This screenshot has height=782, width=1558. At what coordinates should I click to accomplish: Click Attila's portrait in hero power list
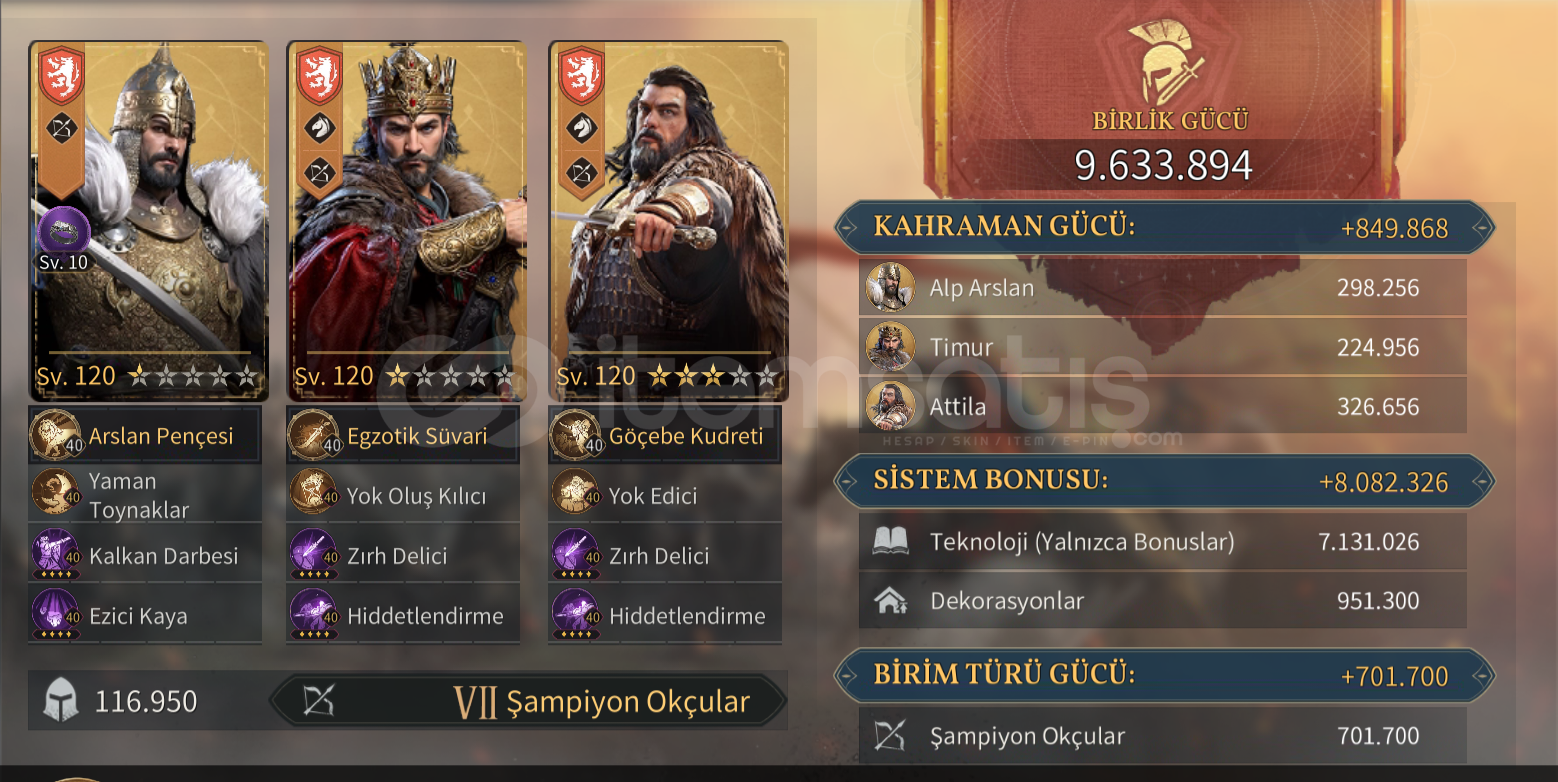pos(889,406)
